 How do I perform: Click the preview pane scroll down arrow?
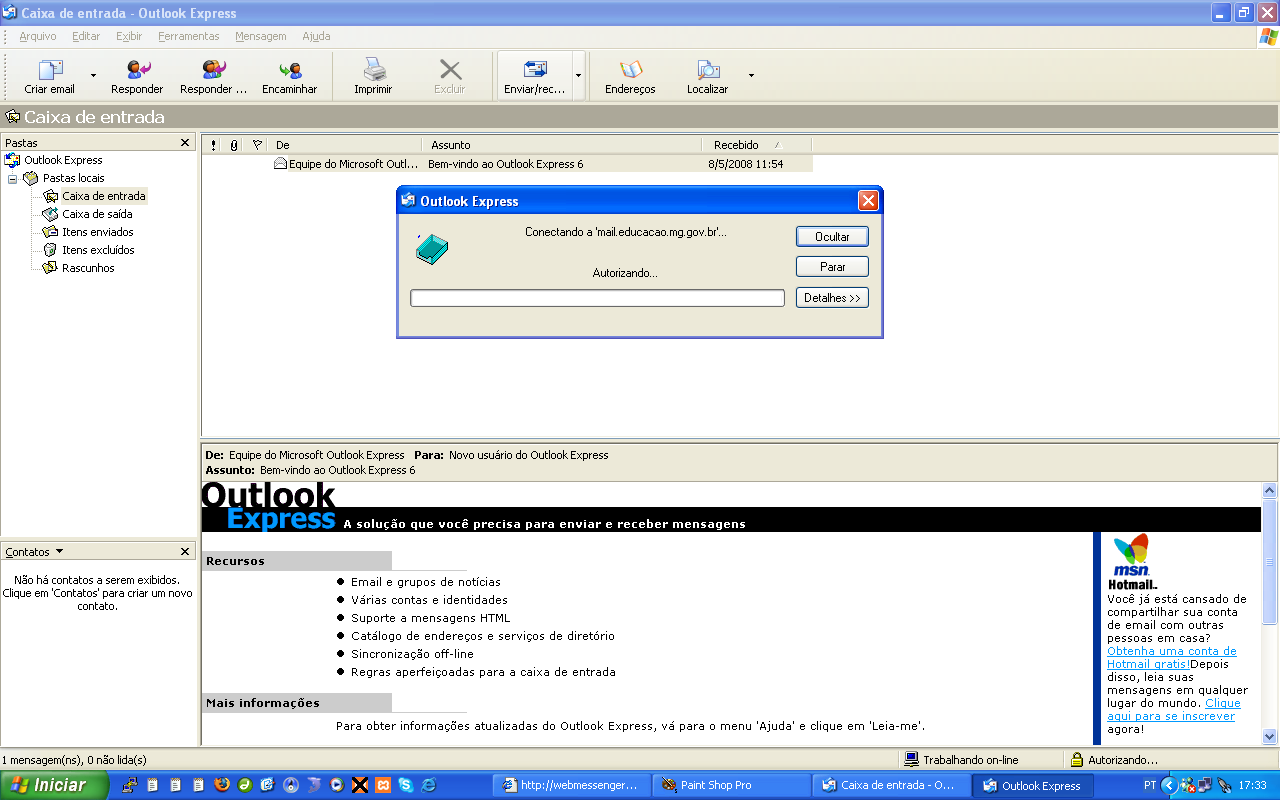1270,737
